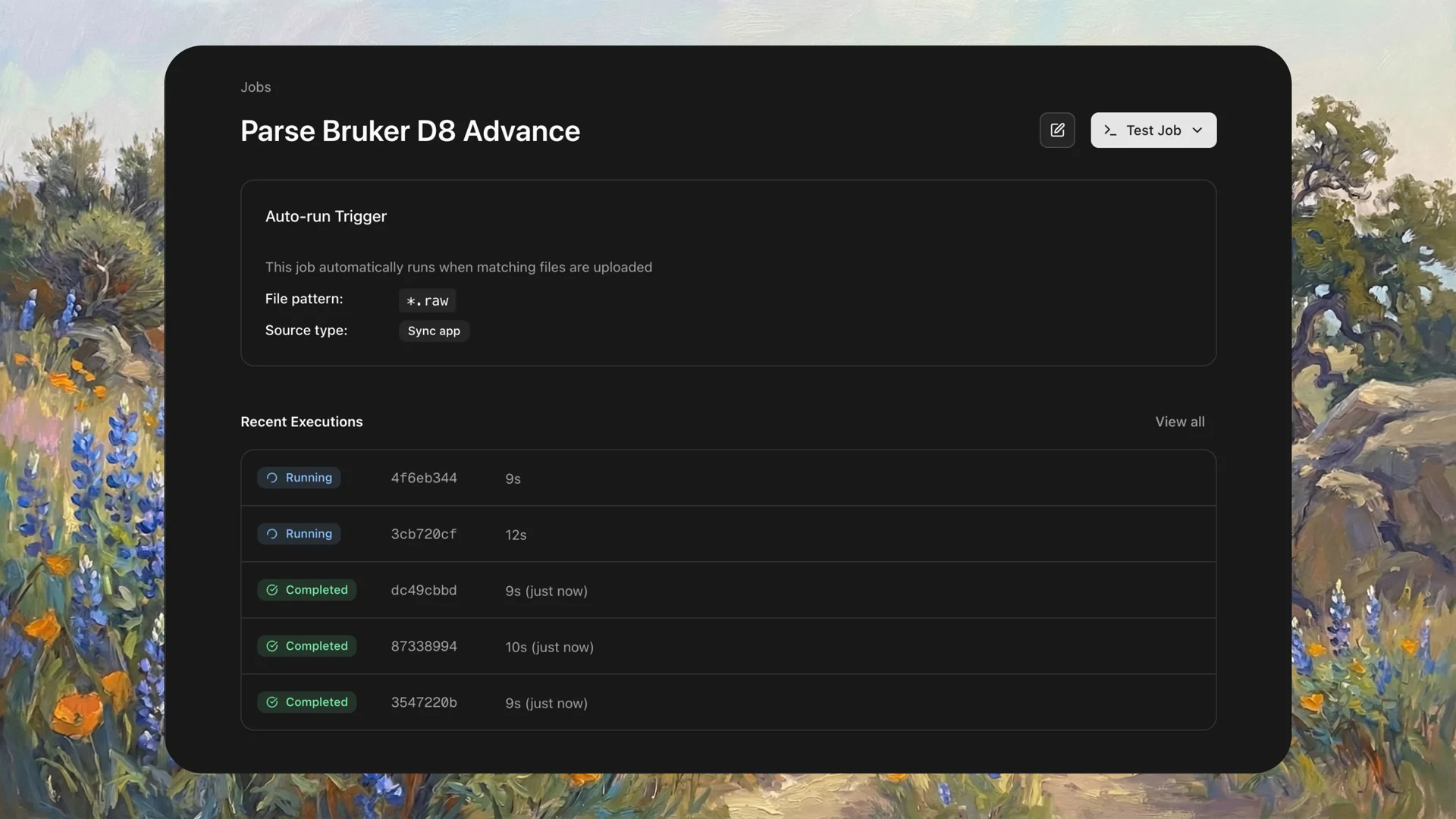Click the Completed badge on execution 3547220b
Image resolution: width=1456 pixels, height=819 pixels.
[306, 702]
